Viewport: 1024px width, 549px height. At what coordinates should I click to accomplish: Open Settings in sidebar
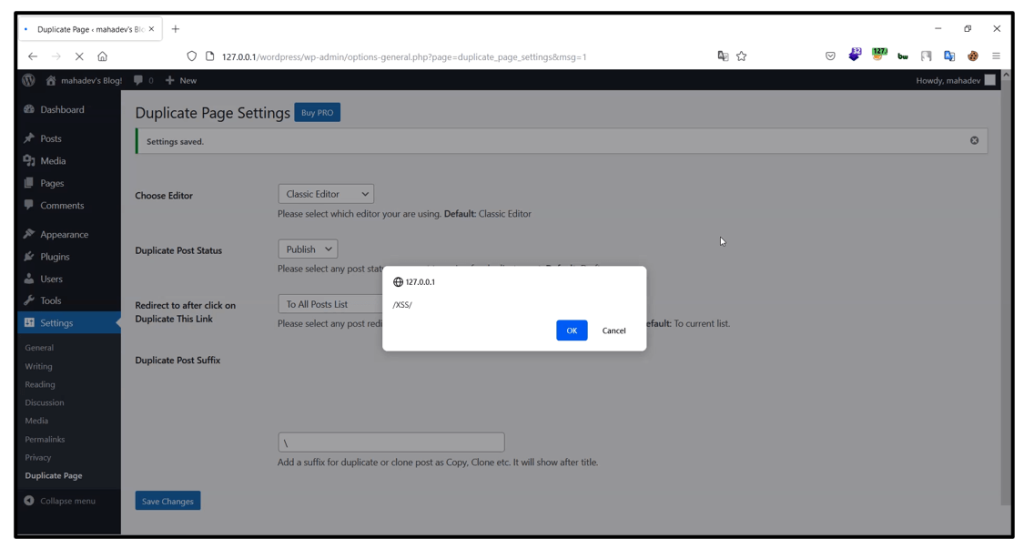69,323
